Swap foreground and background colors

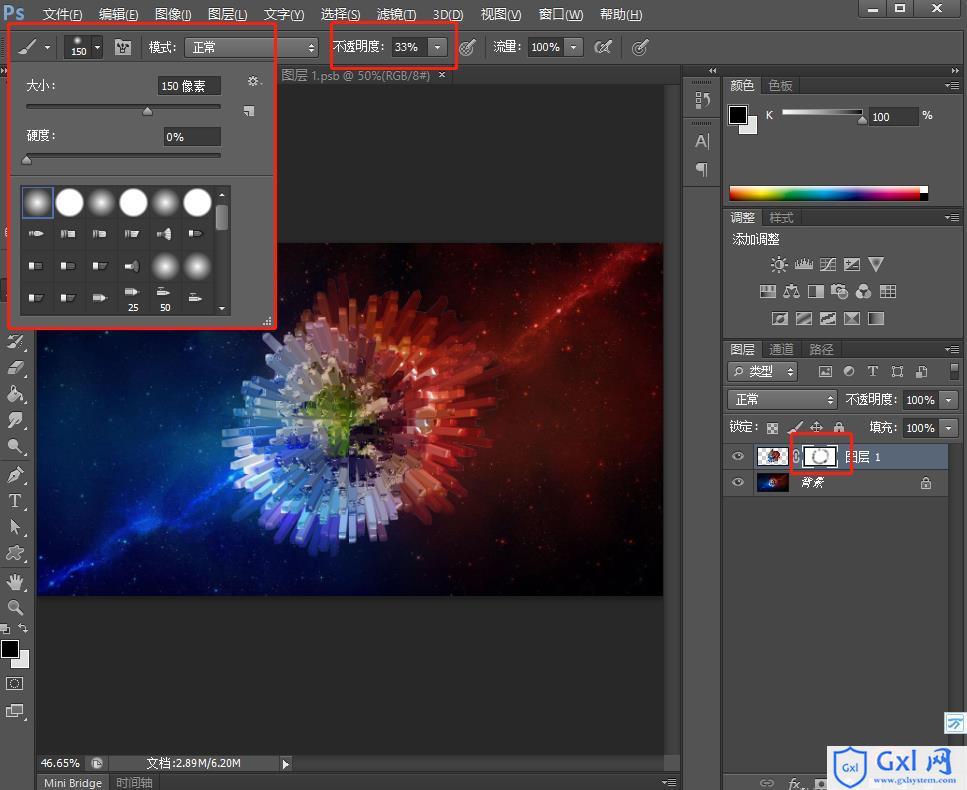tap(23, 628)
